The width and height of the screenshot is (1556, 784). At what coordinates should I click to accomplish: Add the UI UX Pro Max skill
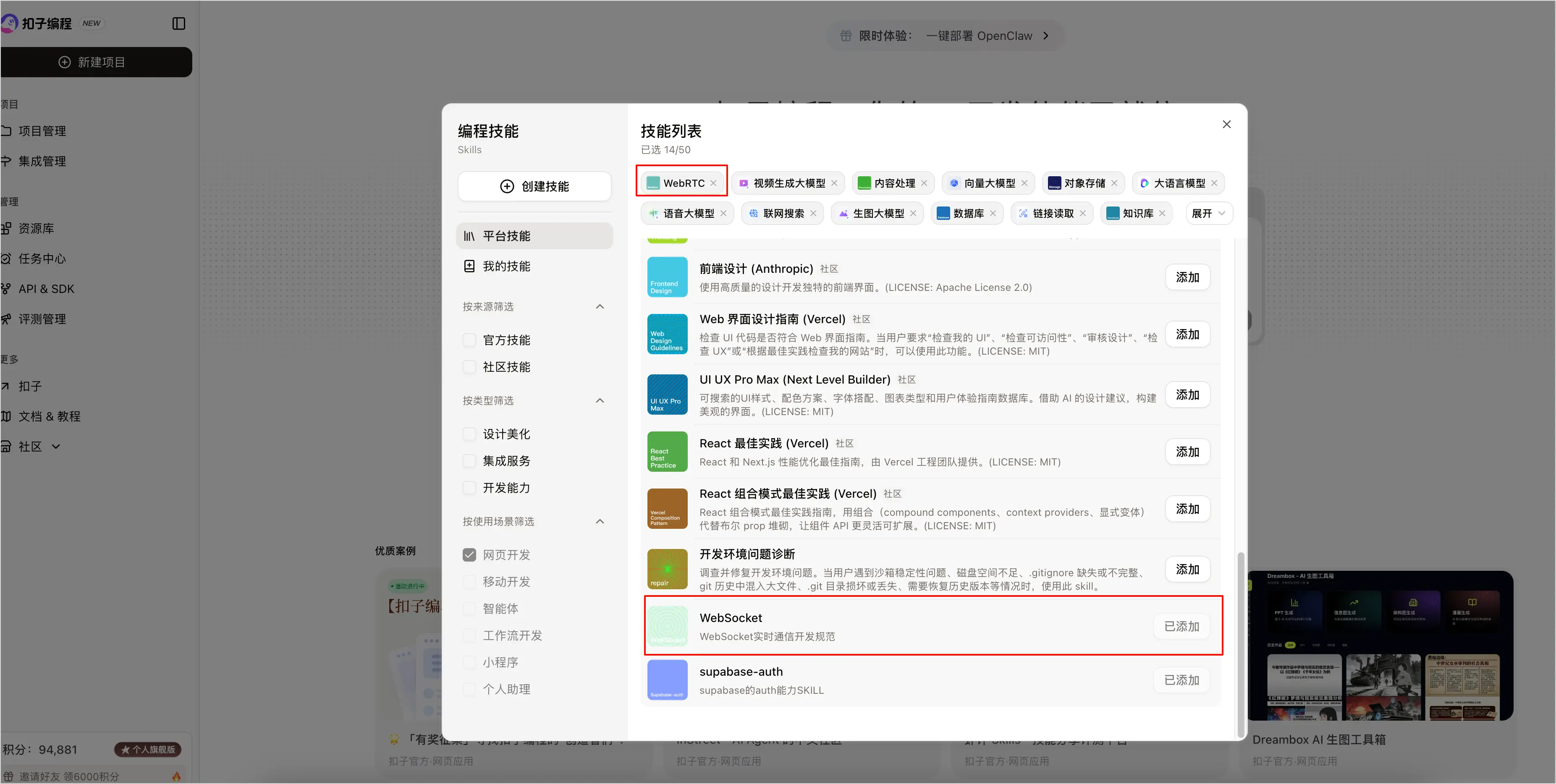[x=1187, y=395]
